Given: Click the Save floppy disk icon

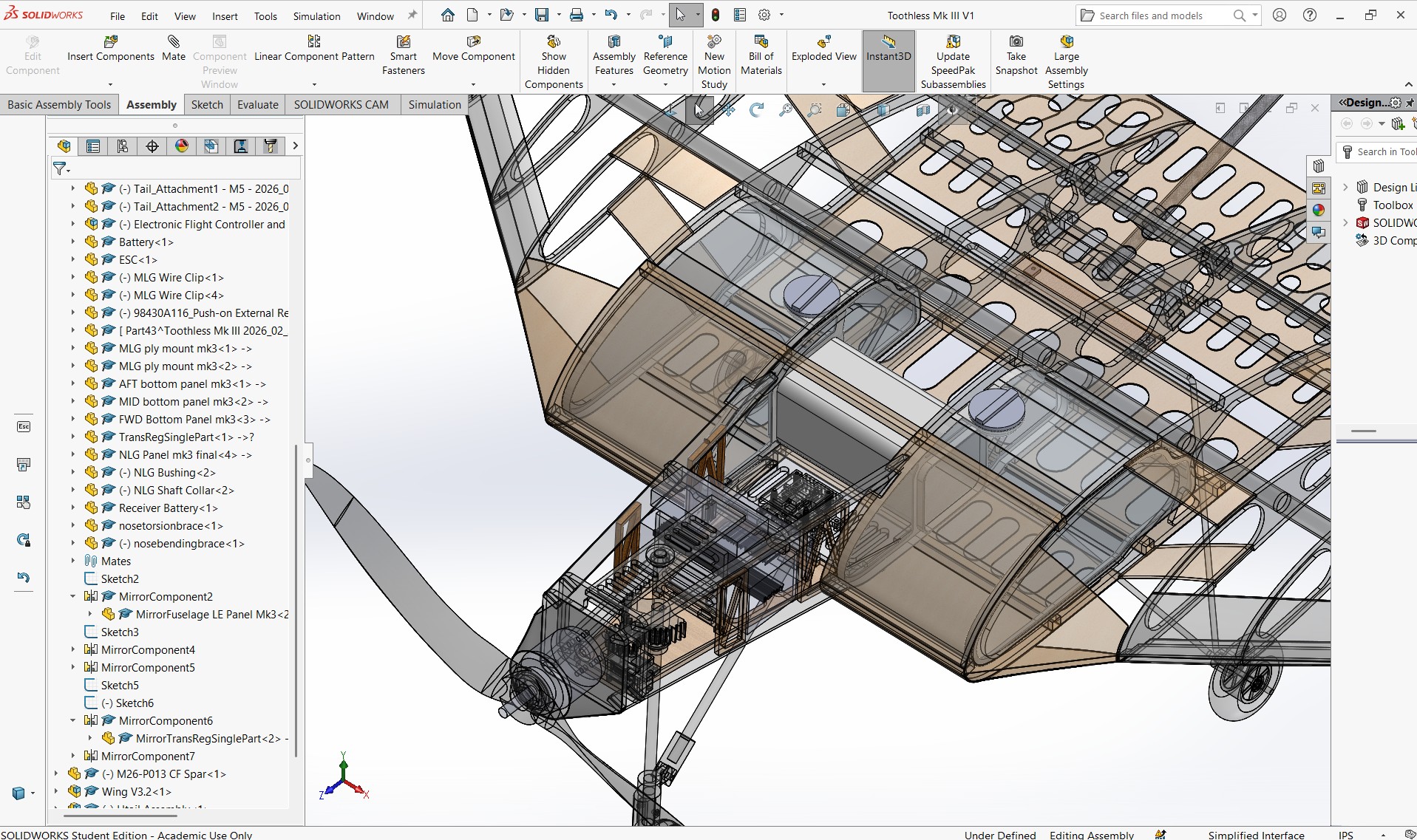Looking at the screenshot, I should [x=542, y=15].
